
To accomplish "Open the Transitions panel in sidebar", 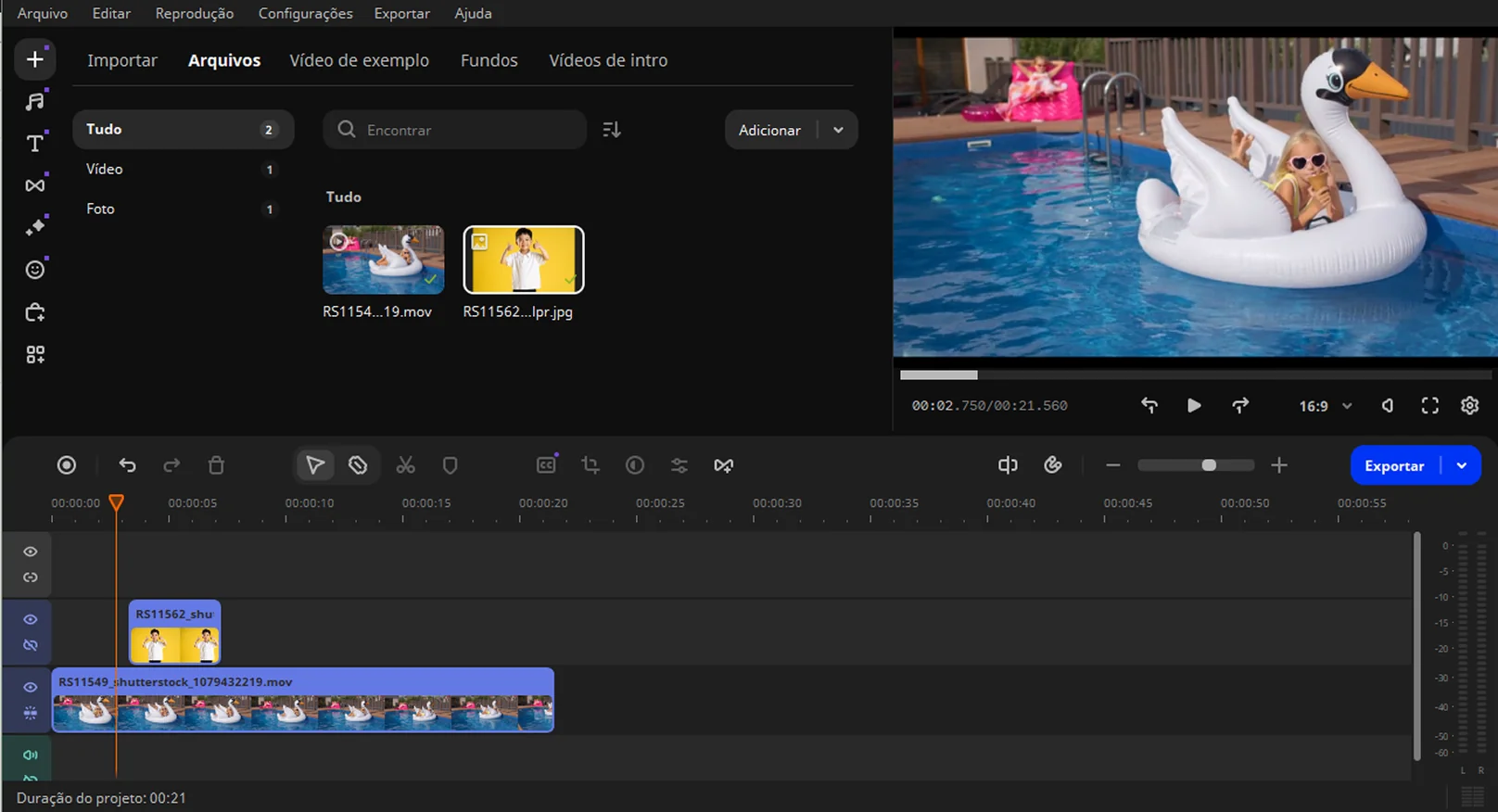I will [x=34, y=185].
